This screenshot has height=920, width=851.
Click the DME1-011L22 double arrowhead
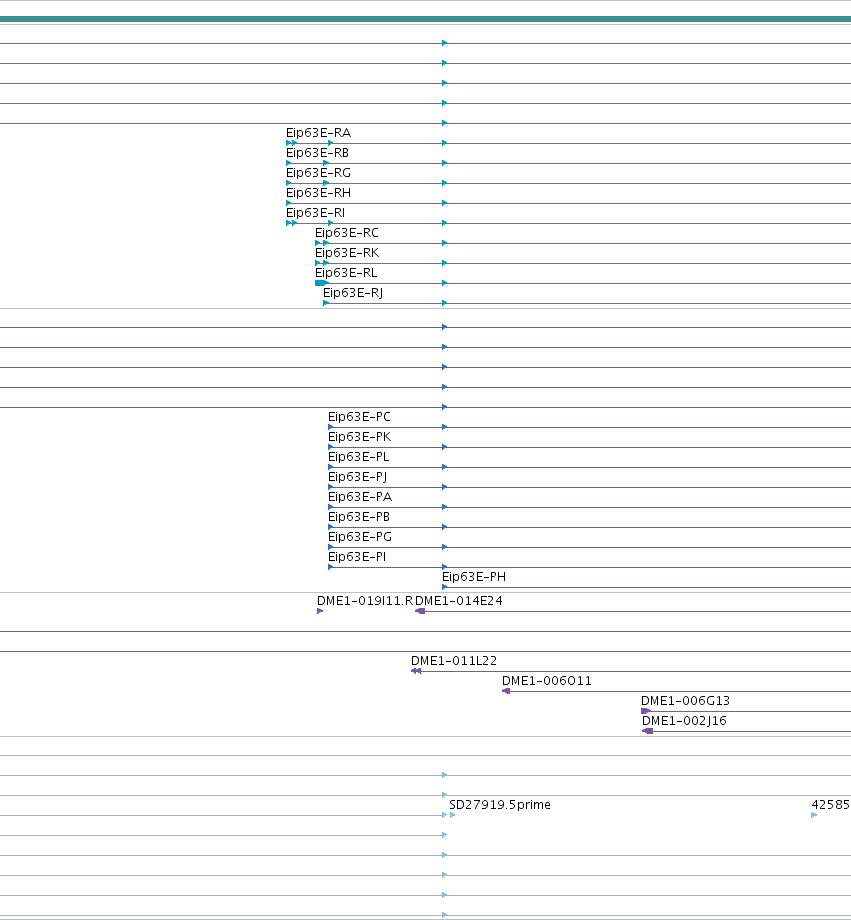(416, 671)
